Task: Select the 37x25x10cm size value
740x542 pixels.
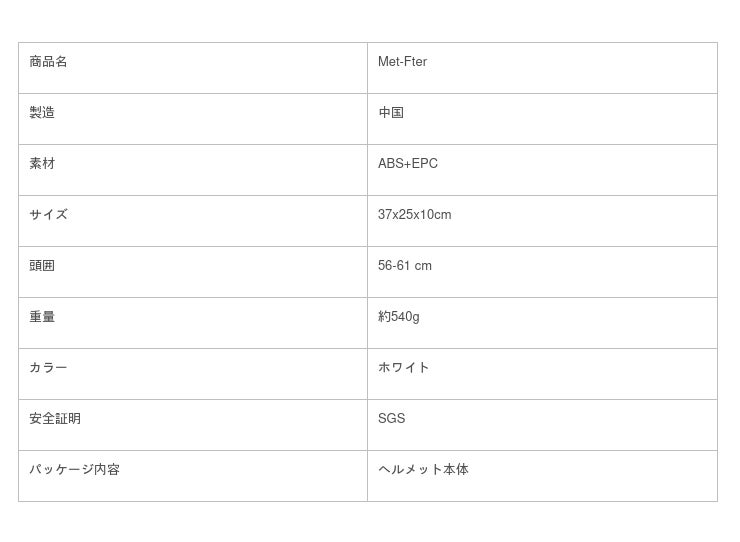Action: coord(414,215)
